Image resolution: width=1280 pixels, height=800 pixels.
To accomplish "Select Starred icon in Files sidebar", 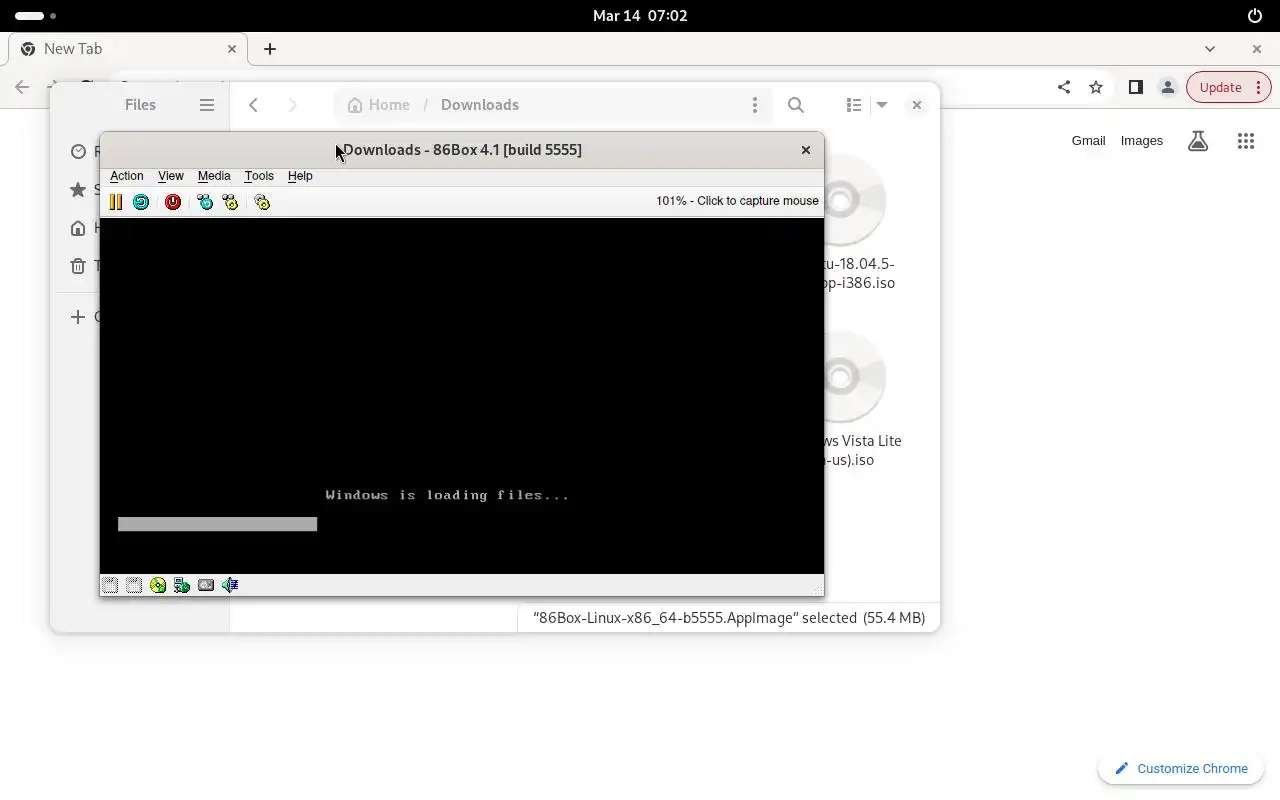I will [78, 190].
